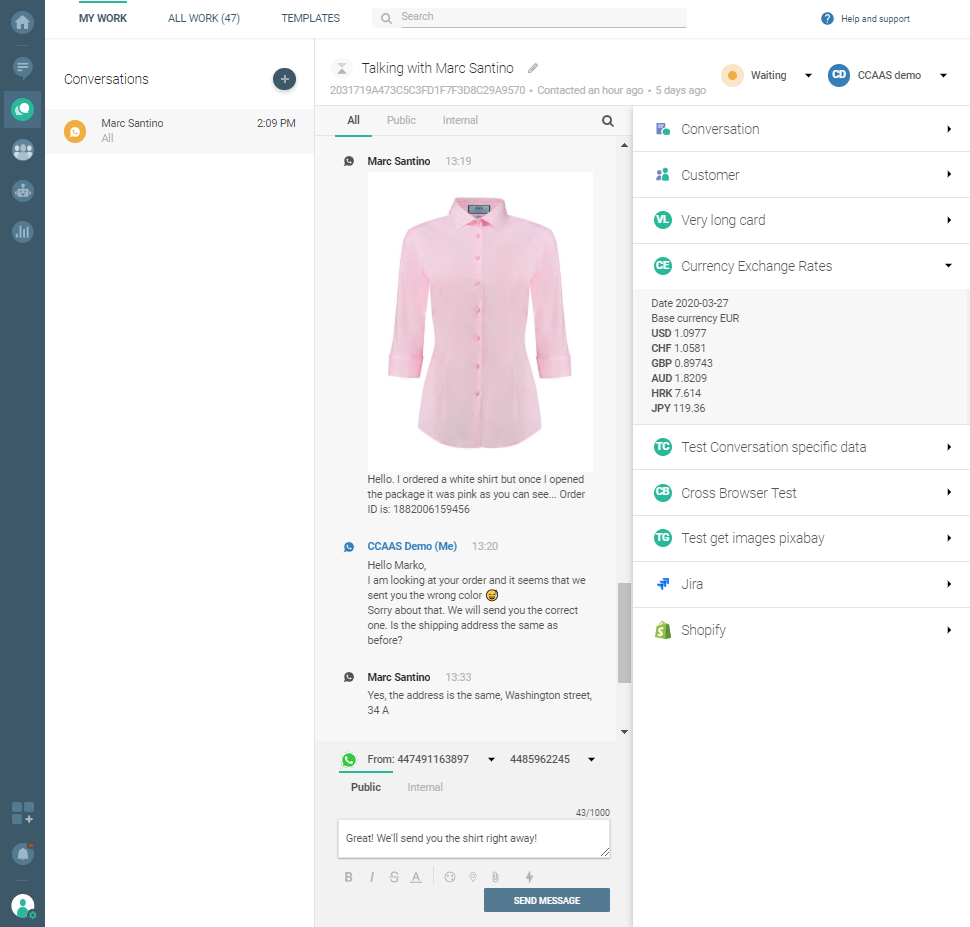Toggle italic text formatting
Viewport: 970px width, 927px height.
coord(371,877)
